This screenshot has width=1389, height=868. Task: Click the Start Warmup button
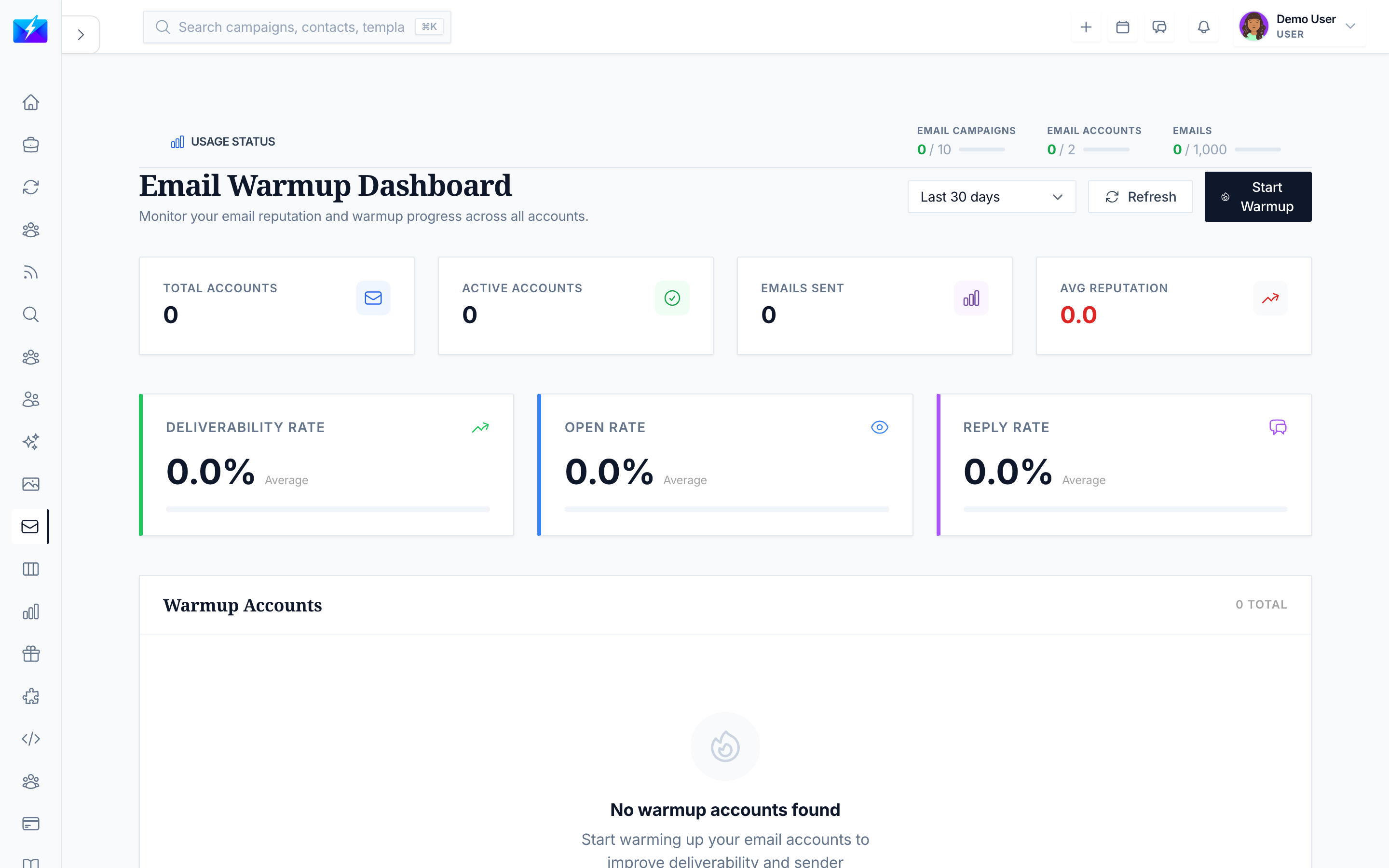[x=1257, y=197]
